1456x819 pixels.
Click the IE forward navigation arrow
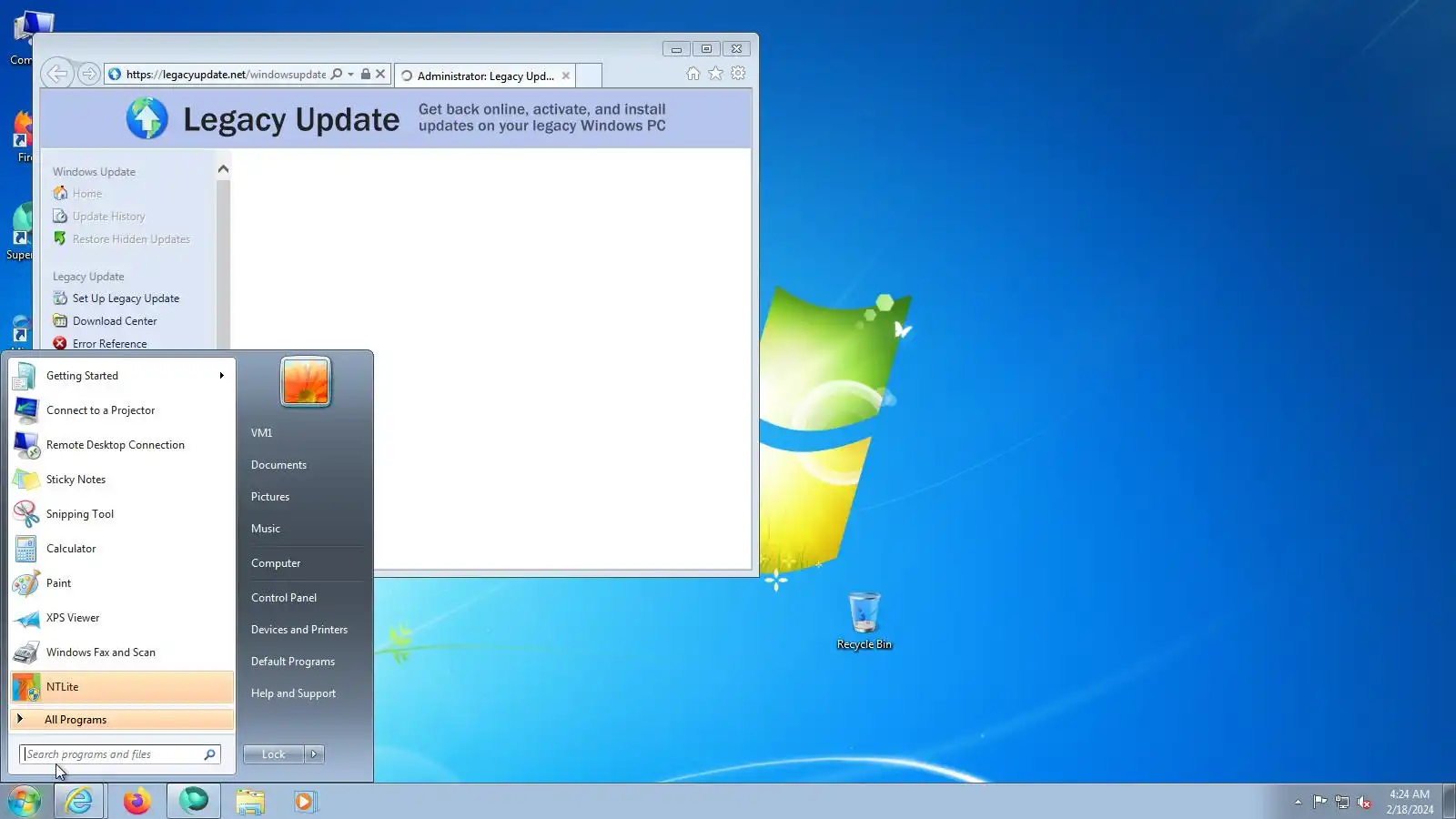88,74
